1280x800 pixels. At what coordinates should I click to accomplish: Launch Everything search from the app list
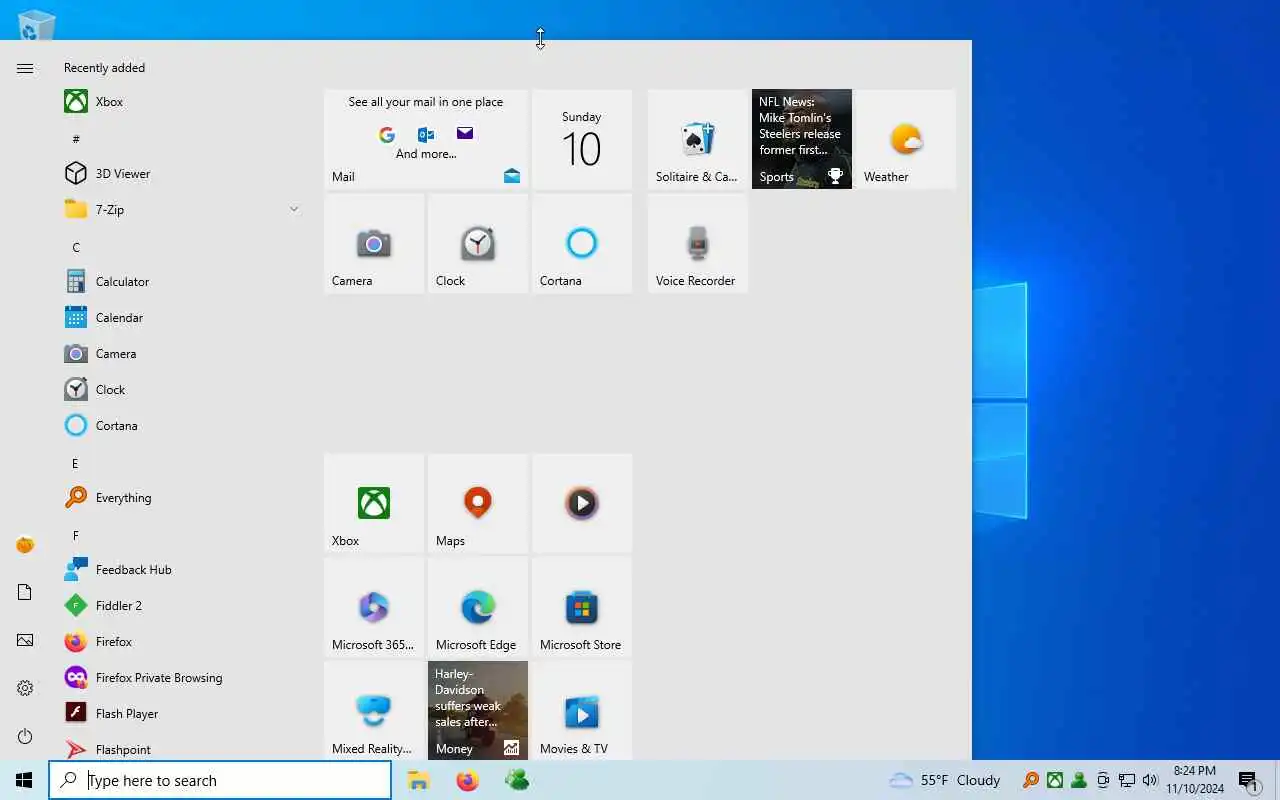tap(180, 498)
